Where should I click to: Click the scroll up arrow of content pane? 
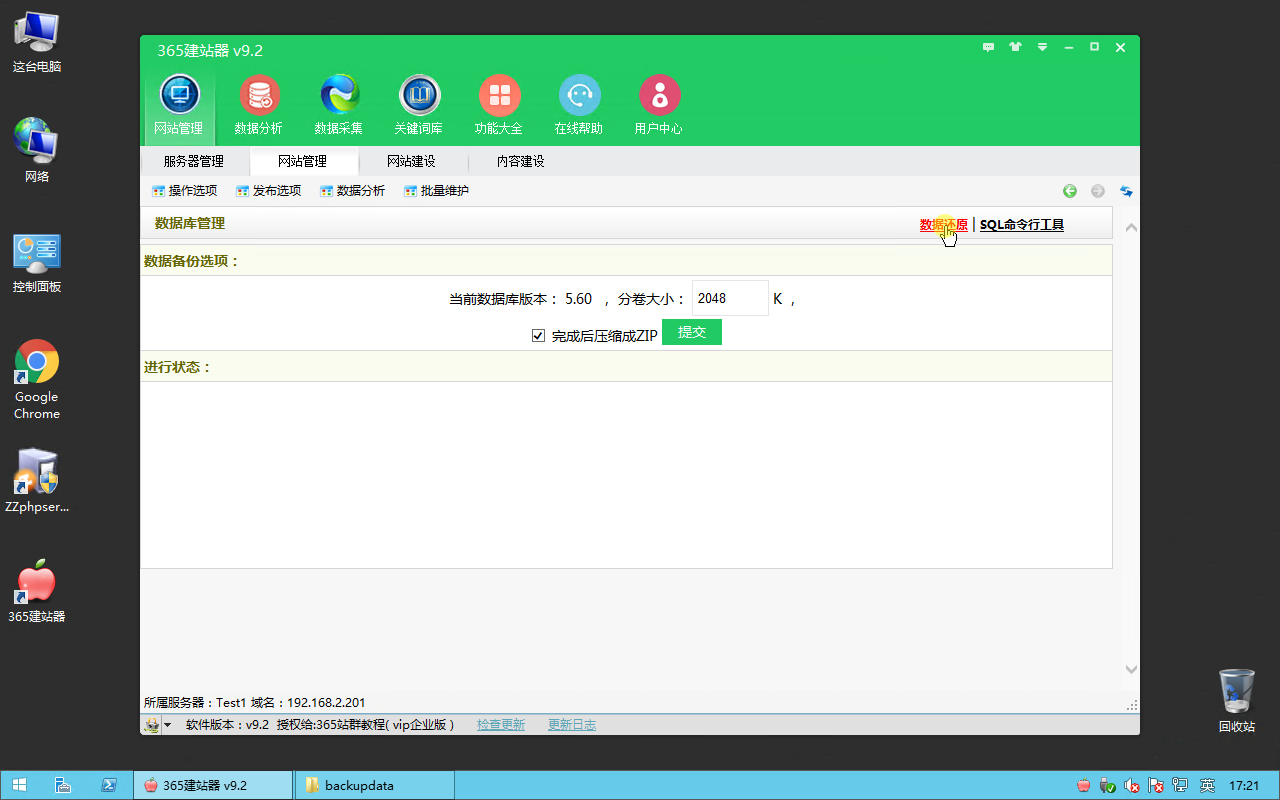pos(1131,228)
